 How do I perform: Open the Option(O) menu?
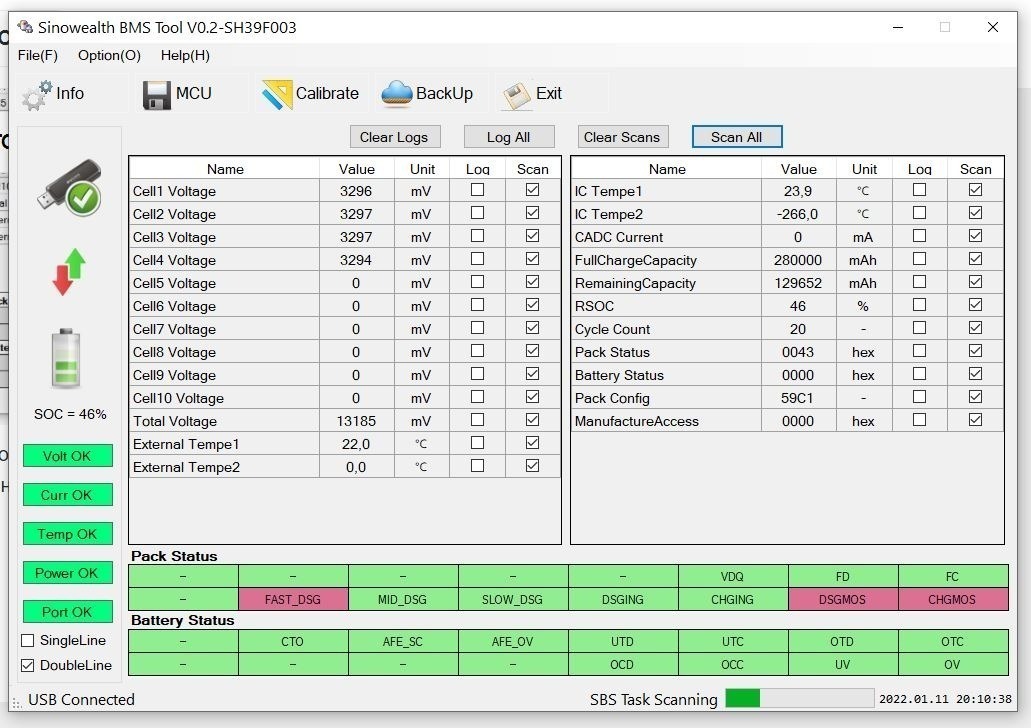click(x=109, y=55)
